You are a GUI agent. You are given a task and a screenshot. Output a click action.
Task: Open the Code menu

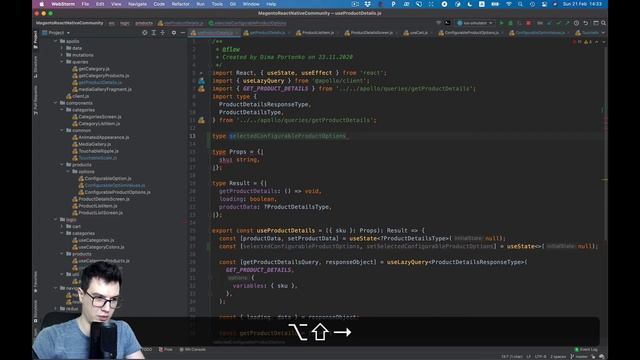(159, 4)
